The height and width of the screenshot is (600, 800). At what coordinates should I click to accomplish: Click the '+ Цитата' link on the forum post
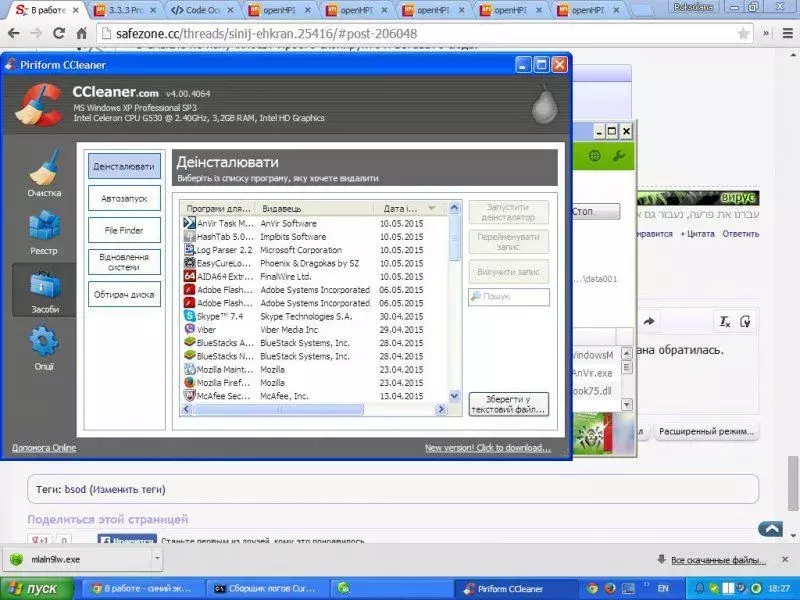point(697,234)
